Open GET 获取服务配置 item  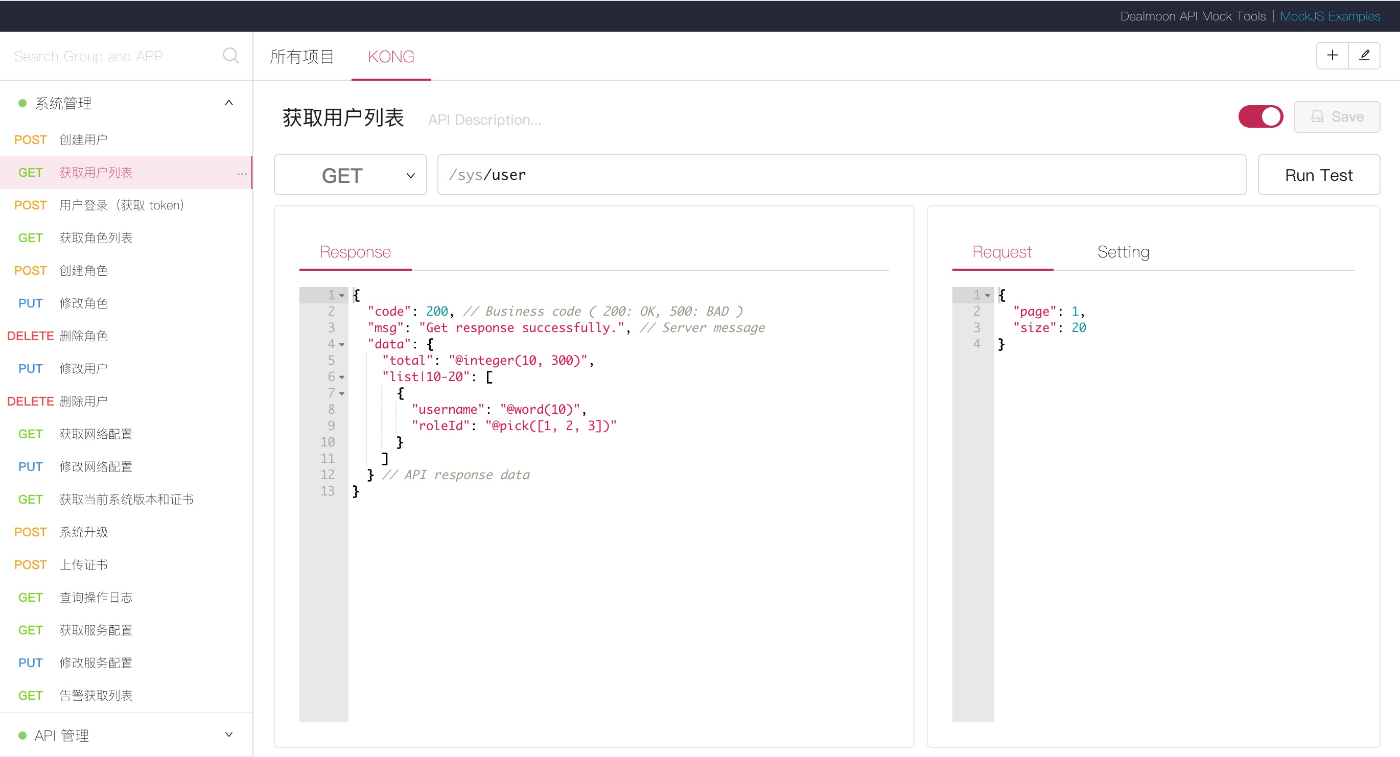click(x=126, y=630)
